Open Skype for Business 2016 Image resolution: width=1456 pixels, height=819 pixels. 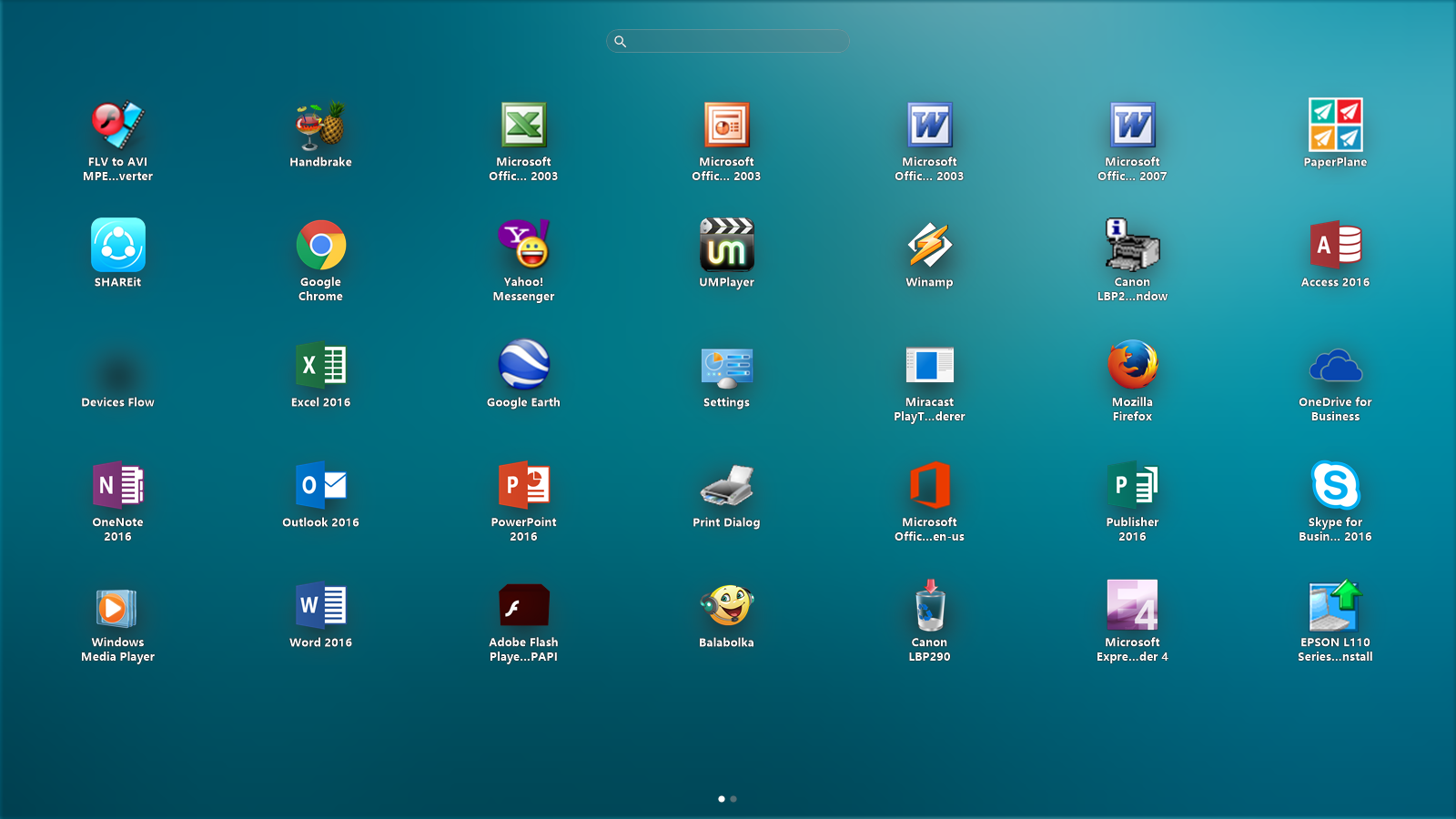click(1335, 487)
